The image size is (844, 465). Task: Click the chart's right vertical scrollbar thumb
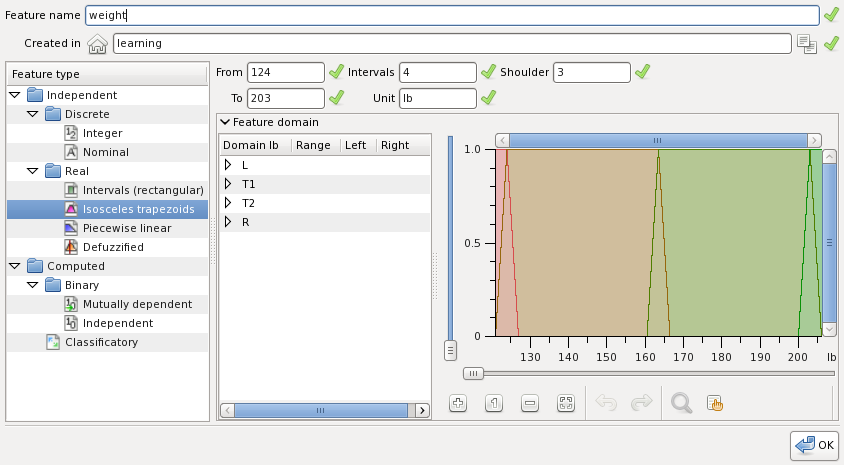[x=829, y=242]
